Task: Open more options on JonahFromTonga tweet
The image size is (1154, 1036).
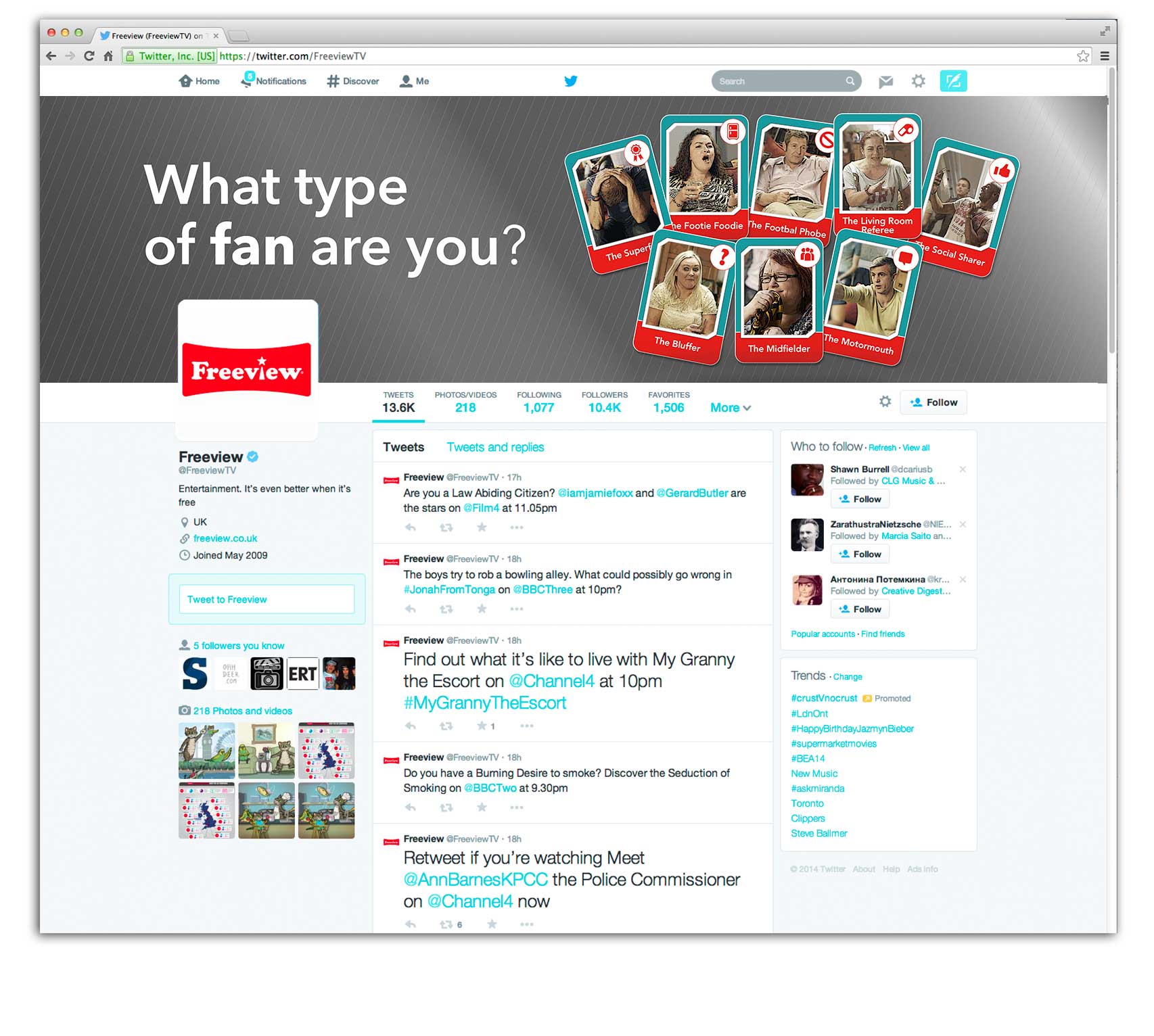Action: point(517,609)
